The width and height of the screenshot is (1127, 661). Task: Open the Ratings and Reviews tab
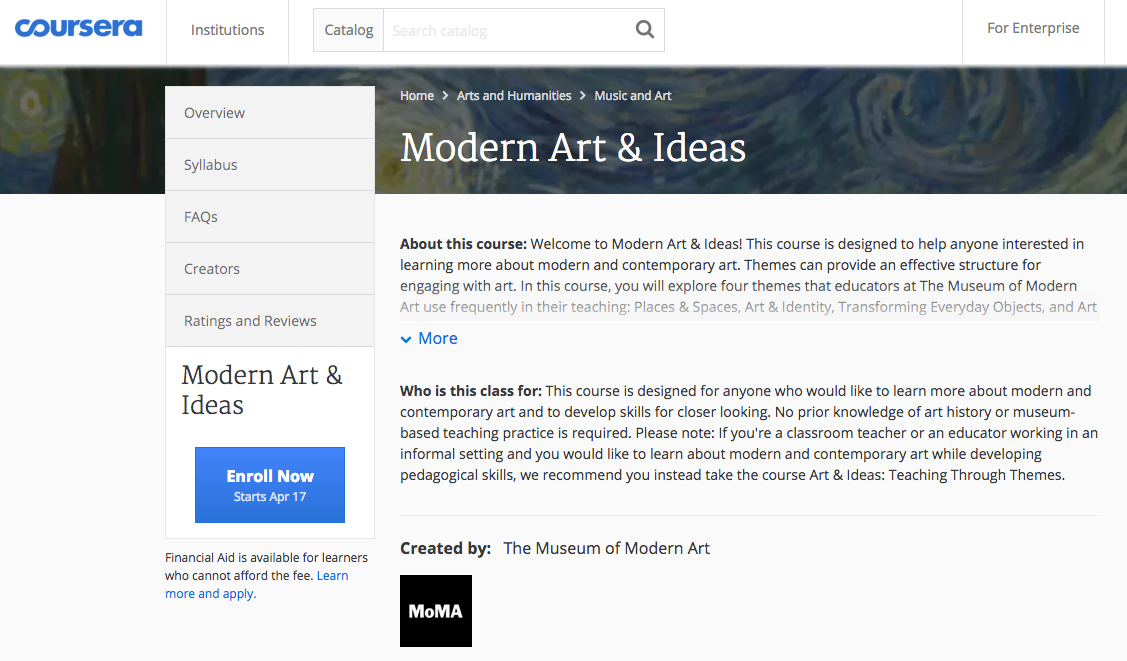click(270, 320)
